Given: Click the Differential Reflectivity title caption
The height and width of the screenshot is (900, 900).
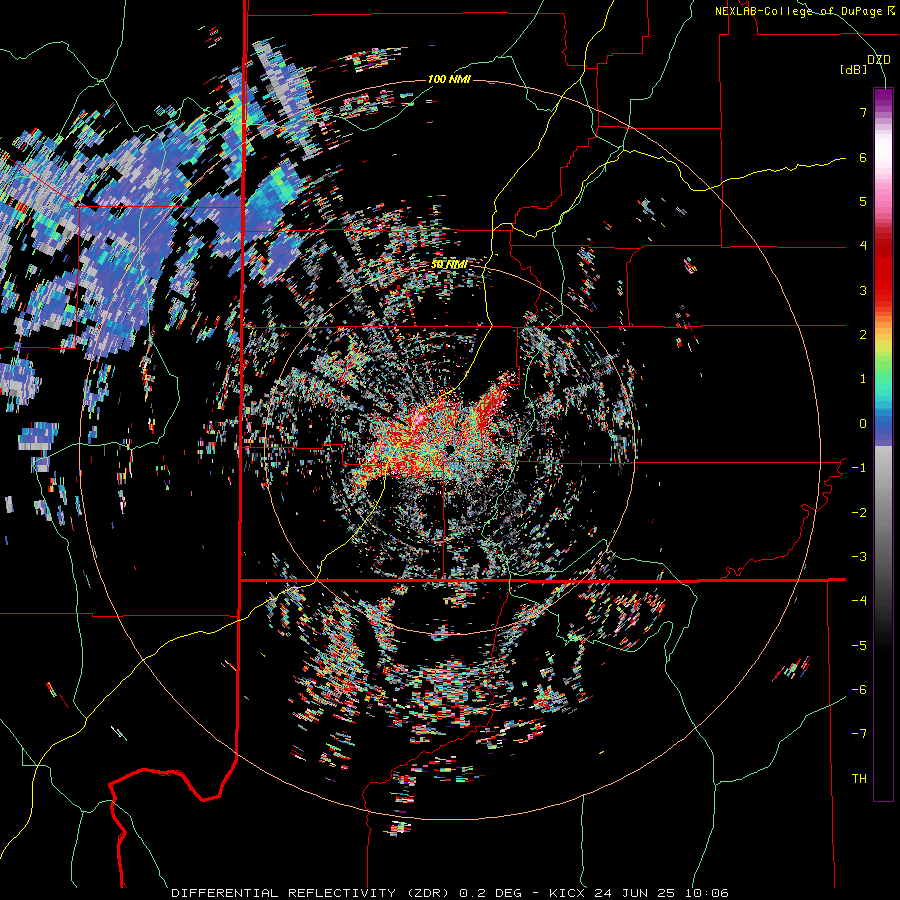Looking at the screenshot, I should click(450, 893).
